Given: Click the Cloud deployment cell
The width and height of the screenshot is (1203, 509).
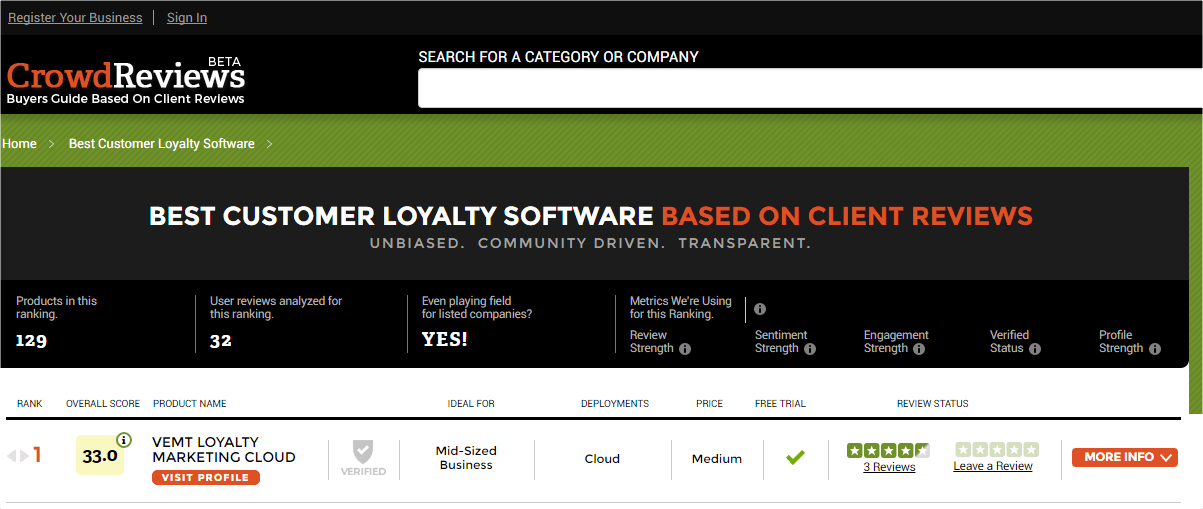Looking at the screenshot, I should (602, 459).
